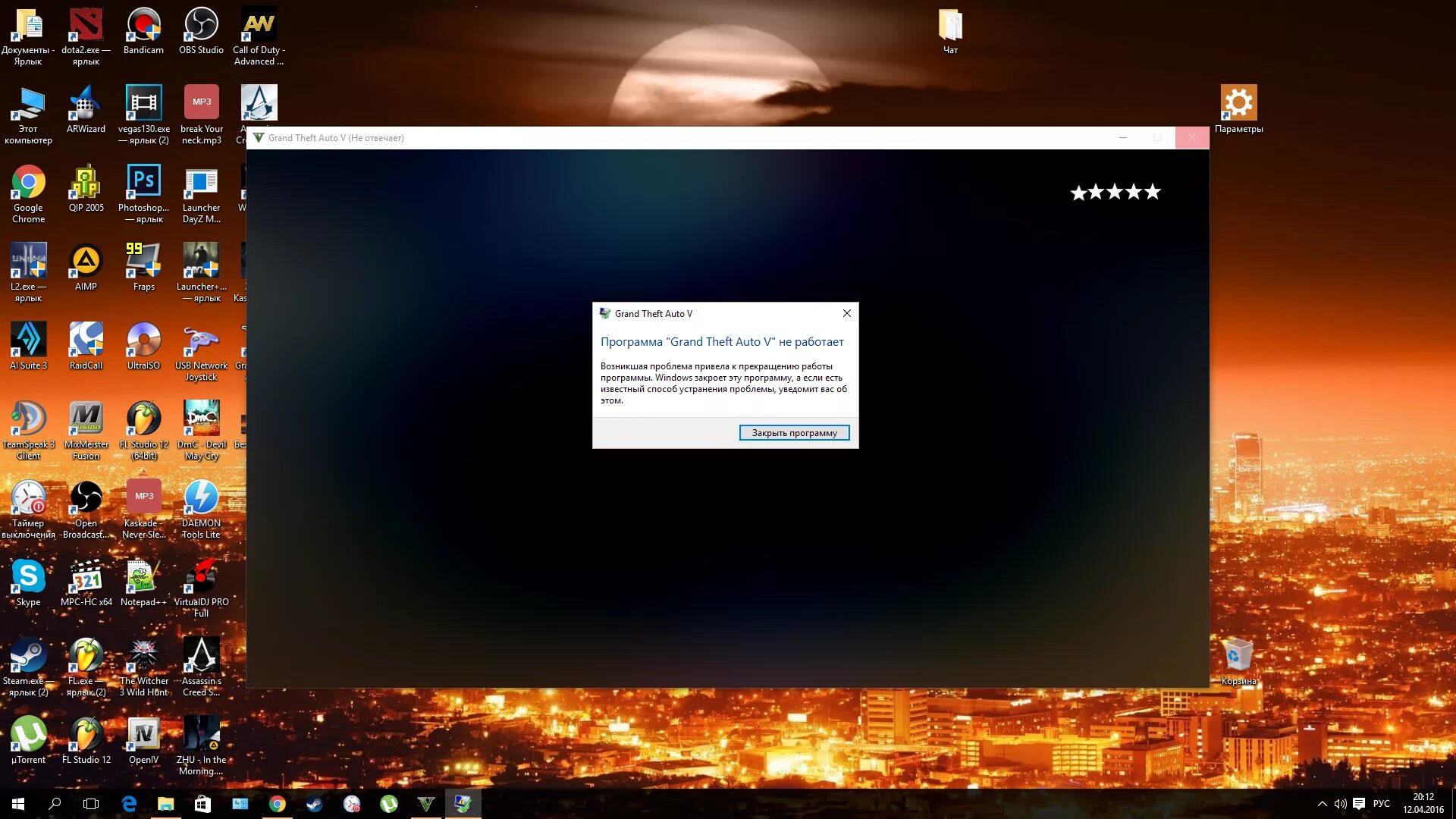
Task: Click Закрыть программу button in GTA V dialog
Action: (x=794, y=432)
